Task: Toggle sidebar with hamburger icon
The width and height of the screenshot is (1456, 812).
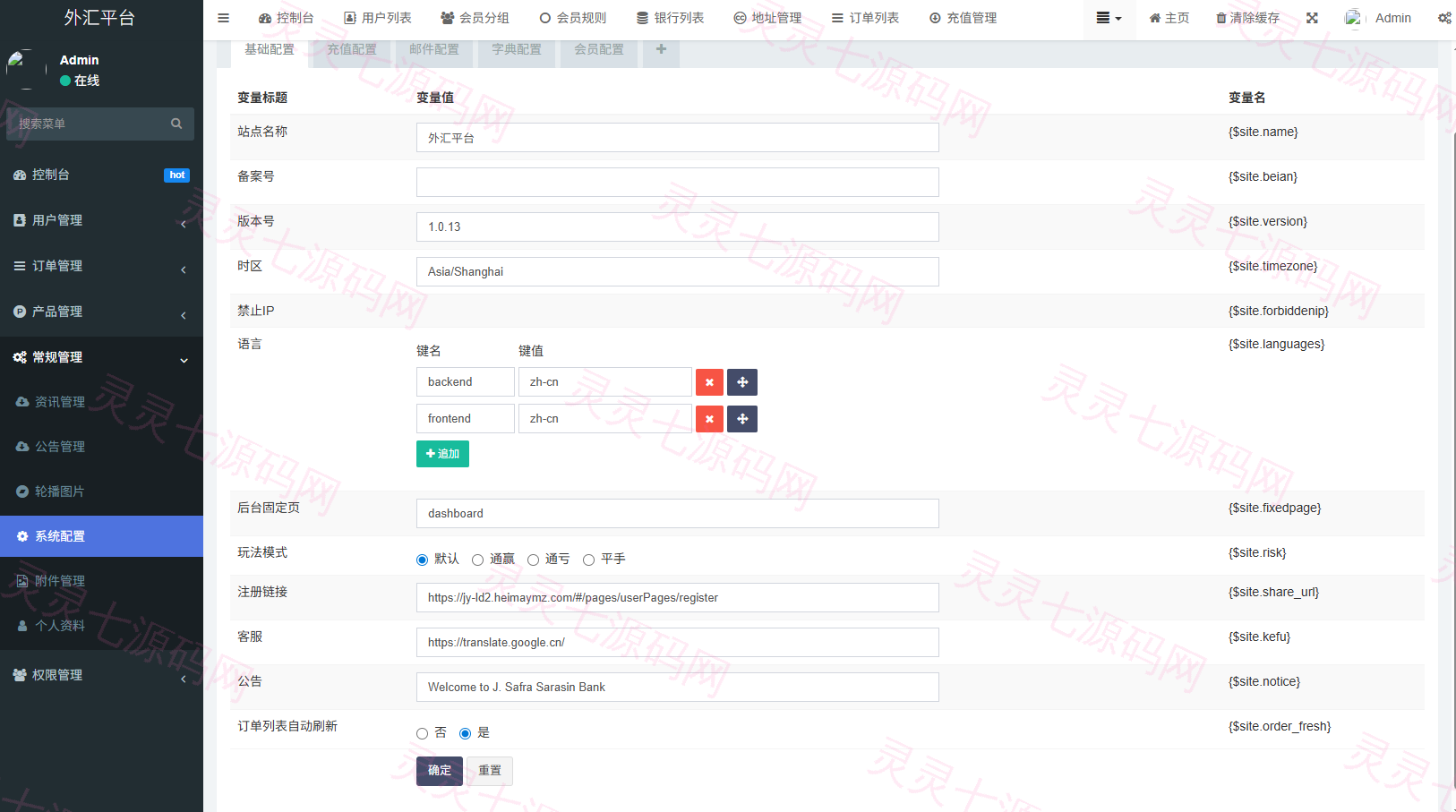Action: pos(224,18)
